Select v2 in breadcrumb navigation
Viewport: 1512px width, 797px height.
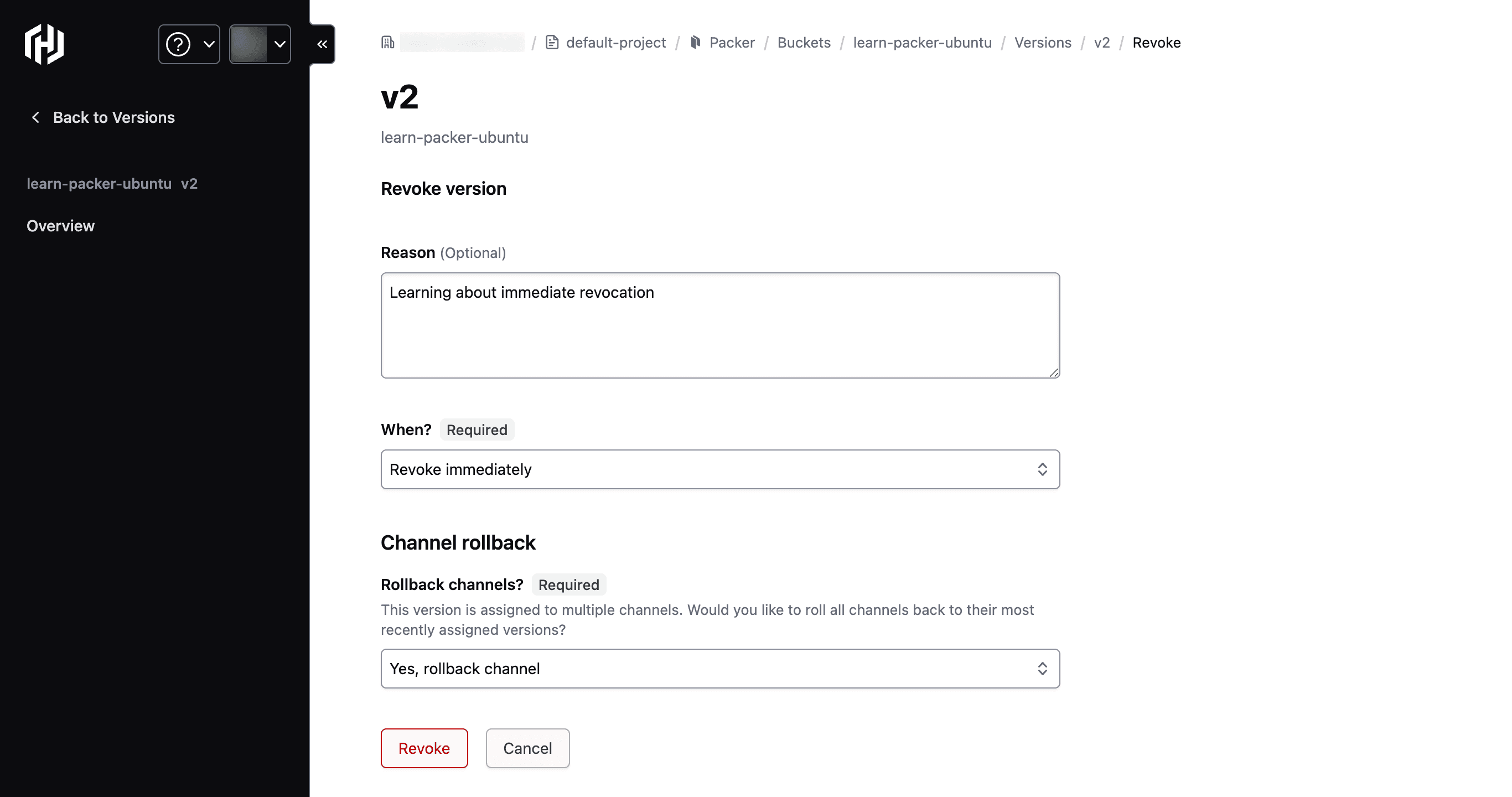coord(1102,42)
